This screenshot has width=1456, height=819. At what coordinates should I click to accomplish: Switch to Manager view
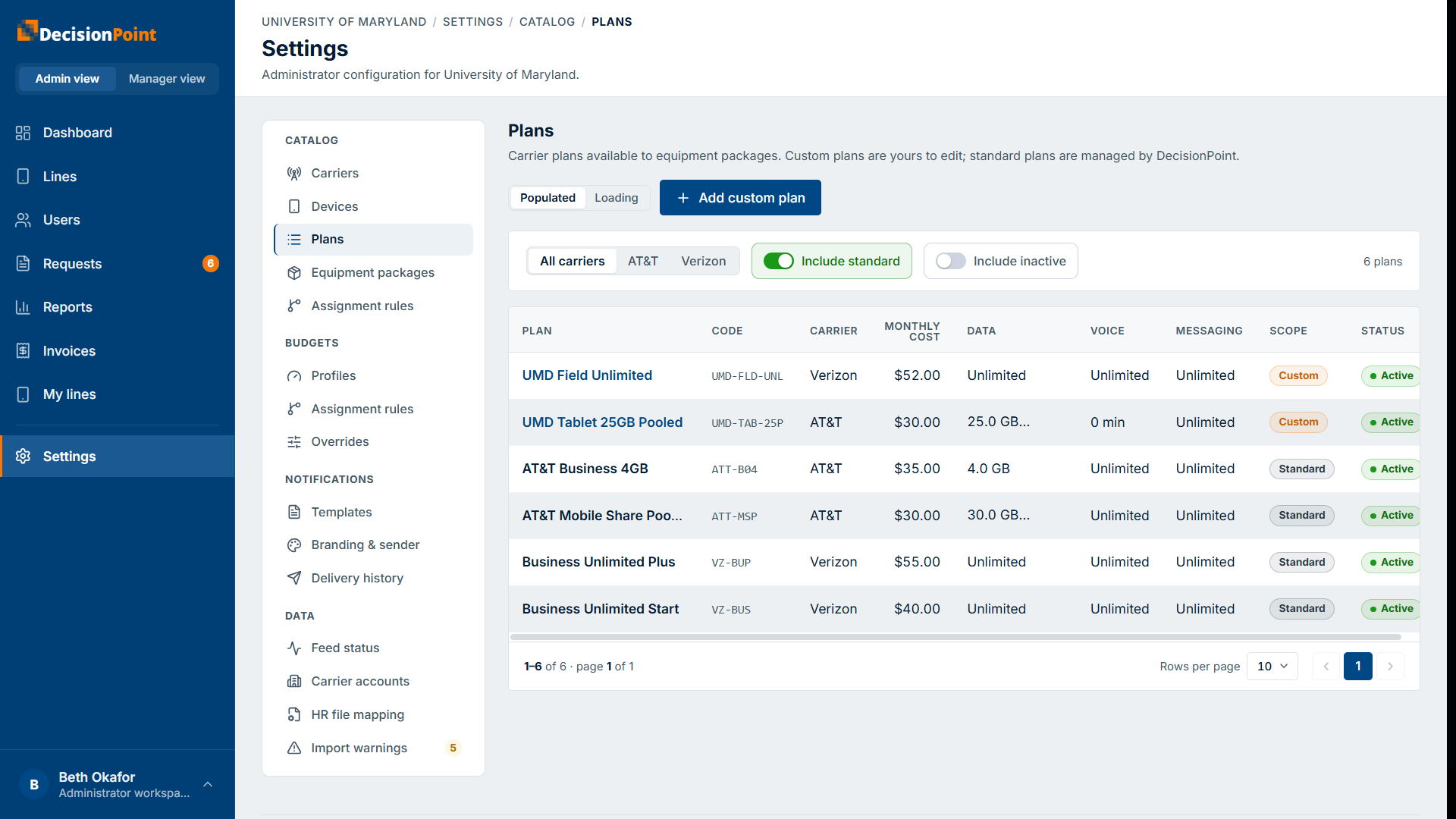(167, 79)
